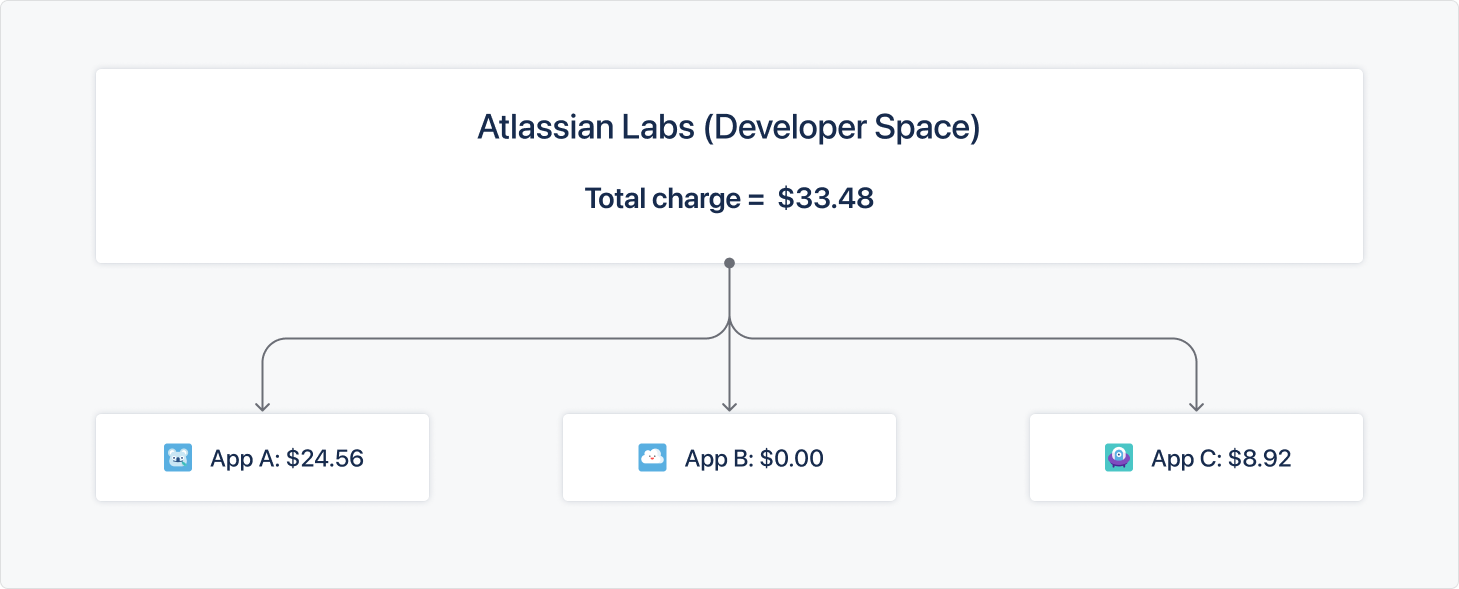Select the App B: $0.00 label
This screenshot has height=589, width=1459.
coord(754,459)
